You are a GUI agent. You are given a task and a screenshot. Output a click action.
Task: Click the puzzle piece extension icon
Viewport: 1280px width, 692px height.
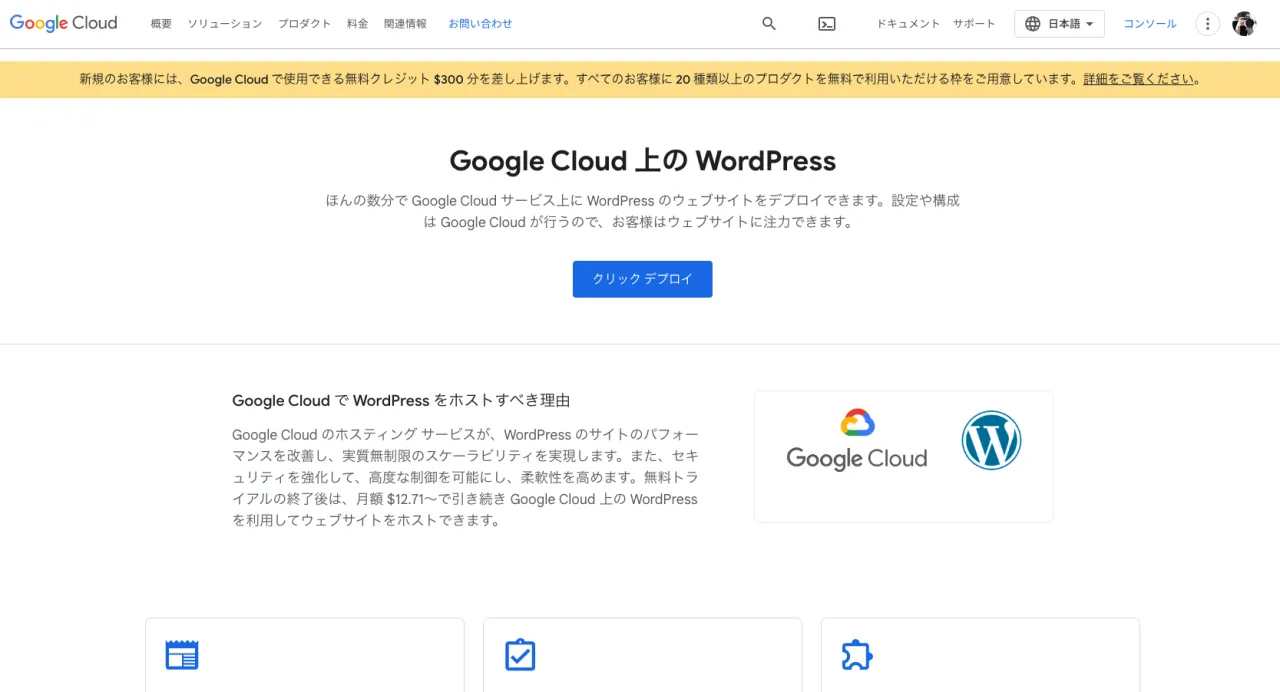point(857,655)
